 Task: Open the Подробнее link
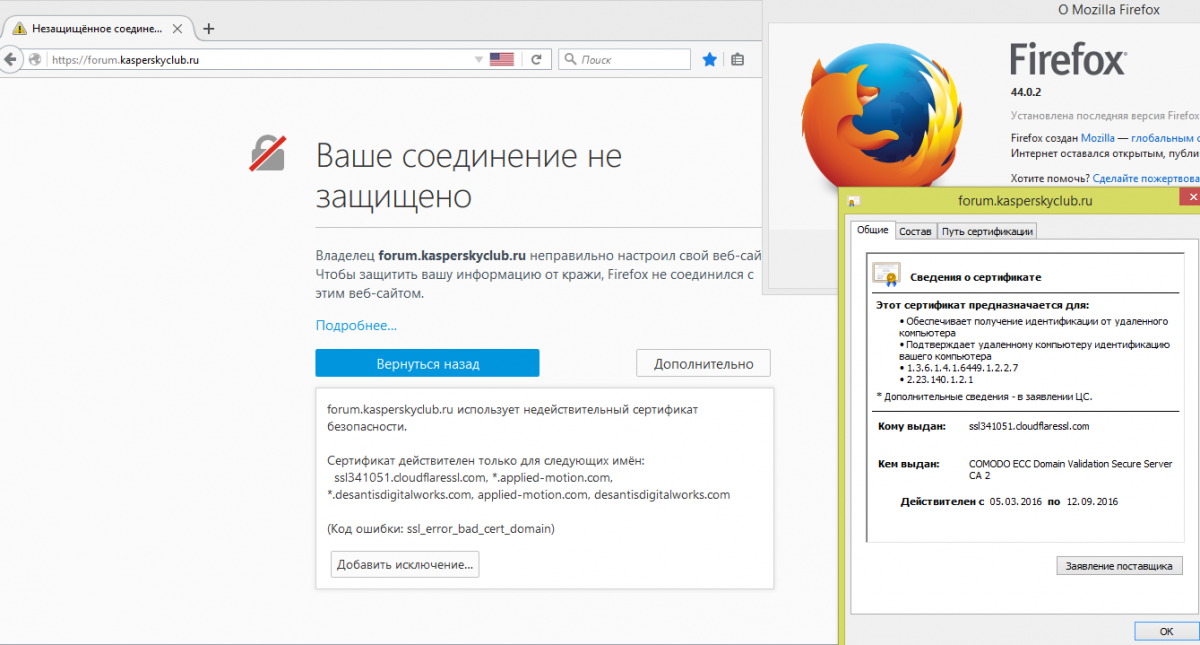(x=356, y=325)
